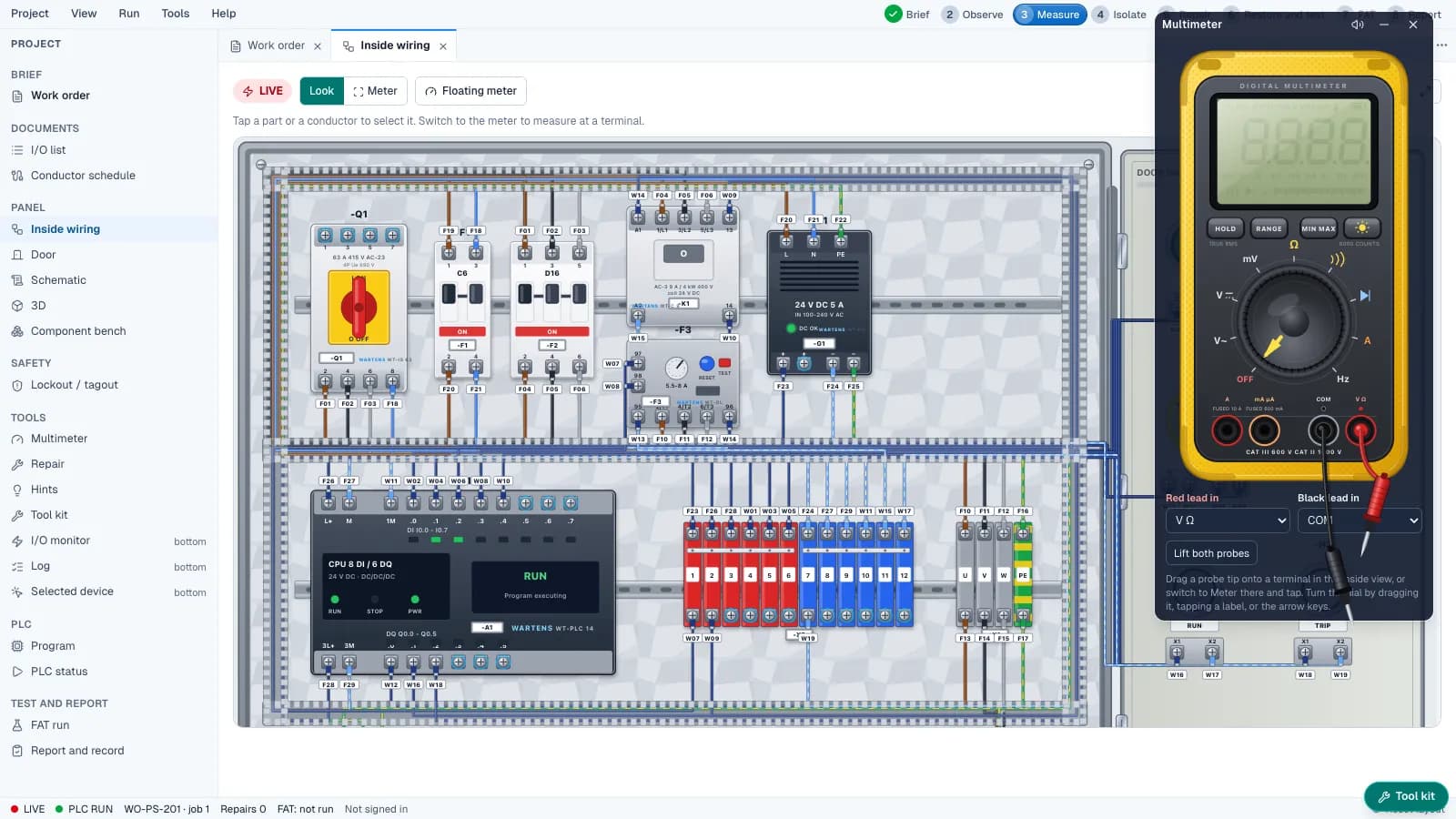Set dial to OFF label

point(1245,379)
